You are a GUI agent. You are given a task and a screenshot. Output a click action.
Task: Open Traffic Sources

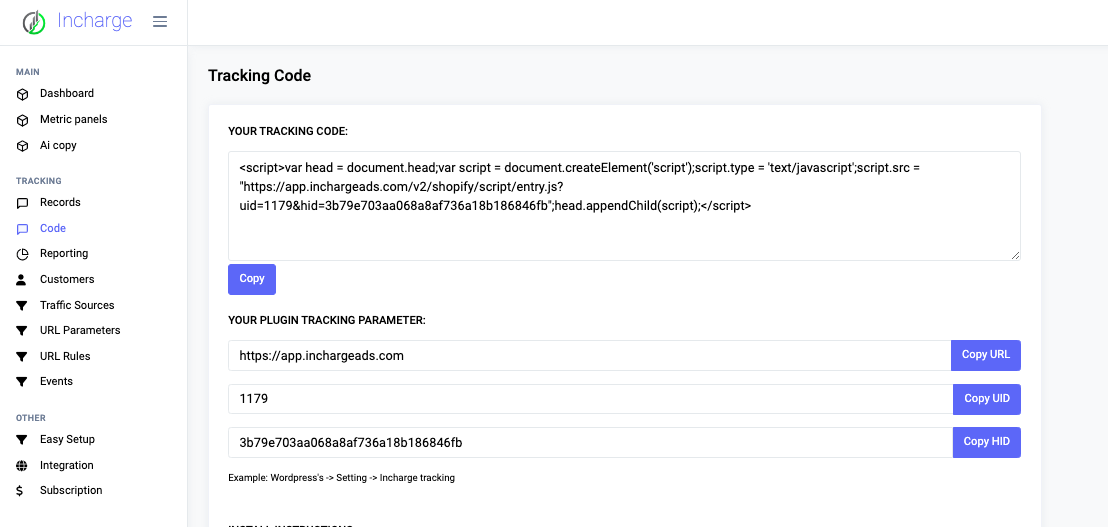pyautogui.click(x=77, y=305)
